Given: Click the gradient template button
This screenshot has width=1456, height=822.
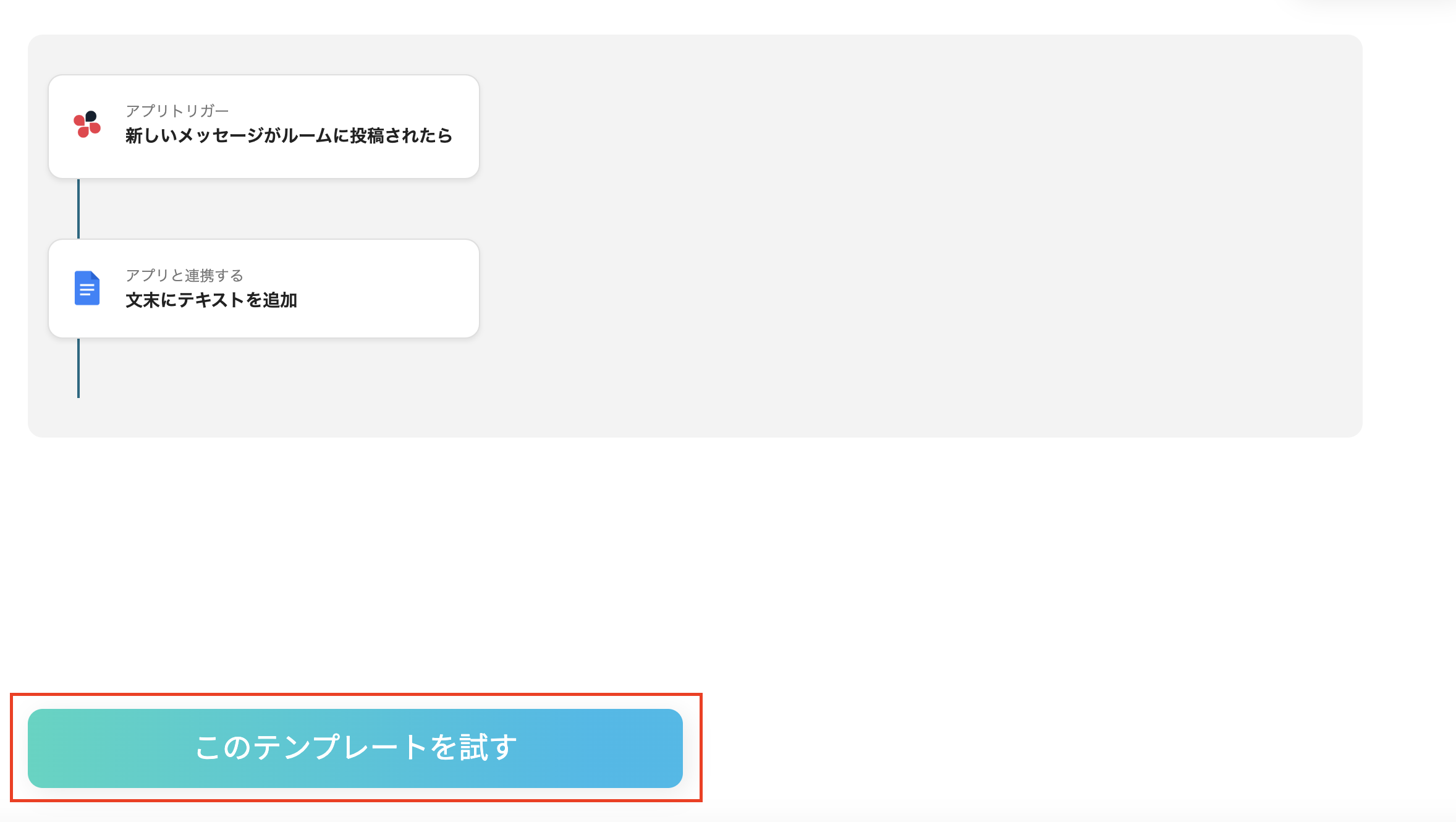Looking at the screenshot, I should (x=355, y=748).
